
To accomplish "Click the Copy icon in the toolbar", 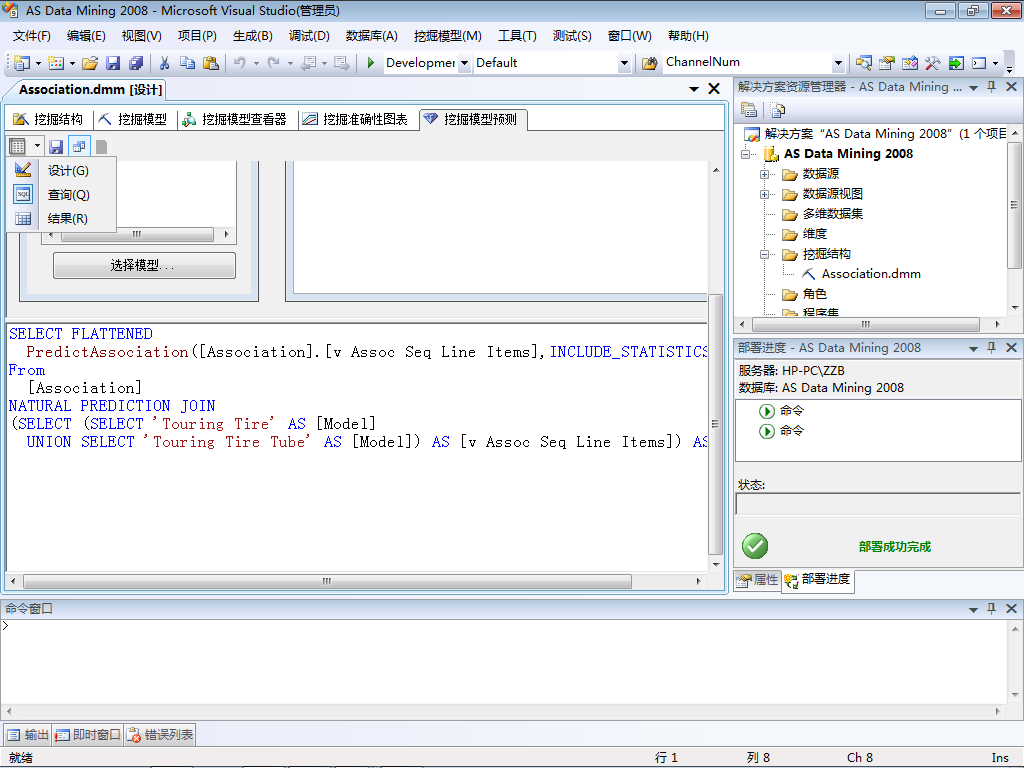I will pyautogui.click(x=187, y=63).
